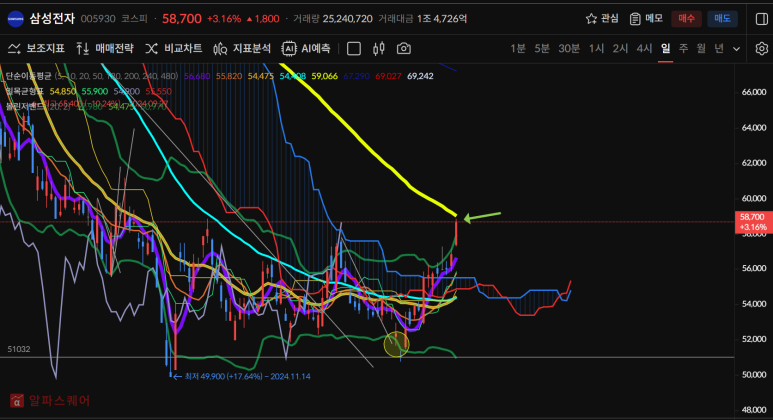Click the 56,680 moving average value

tap(197, 76)
